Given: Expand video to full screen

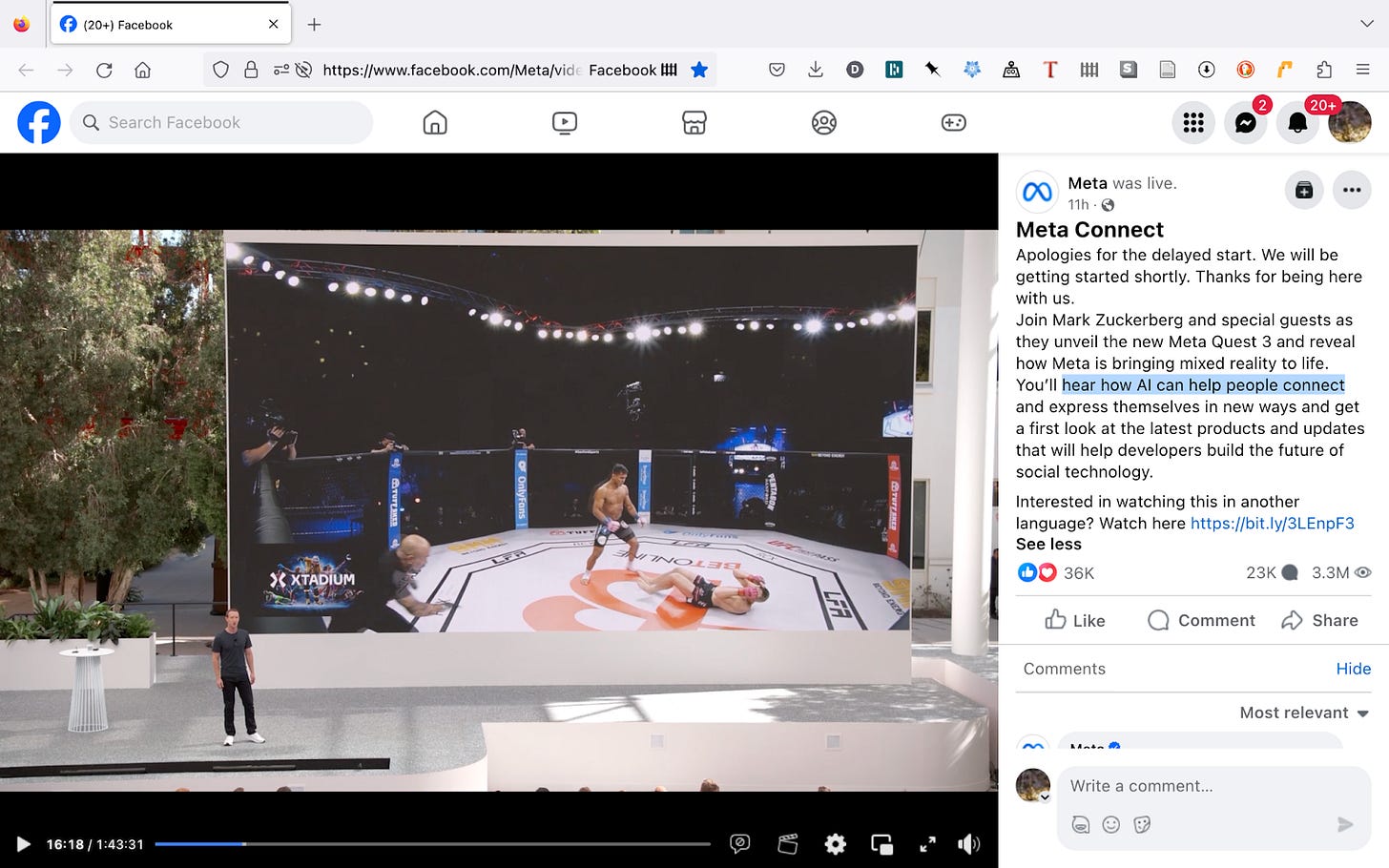Looking at the screenshot, I should click(927, 844).
